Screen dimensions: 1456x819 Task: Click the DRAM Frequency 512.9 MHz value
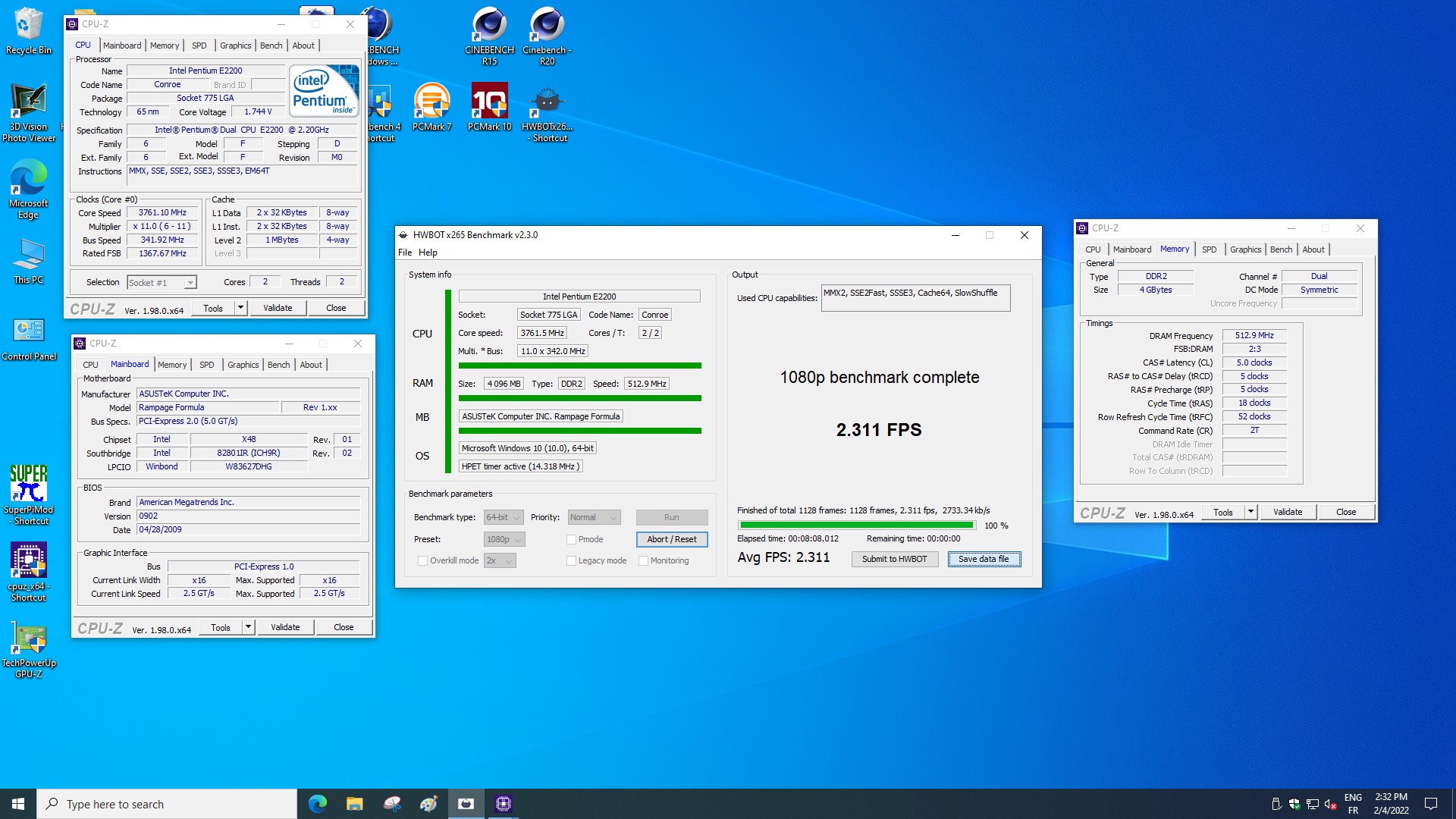pos(1254,335)
